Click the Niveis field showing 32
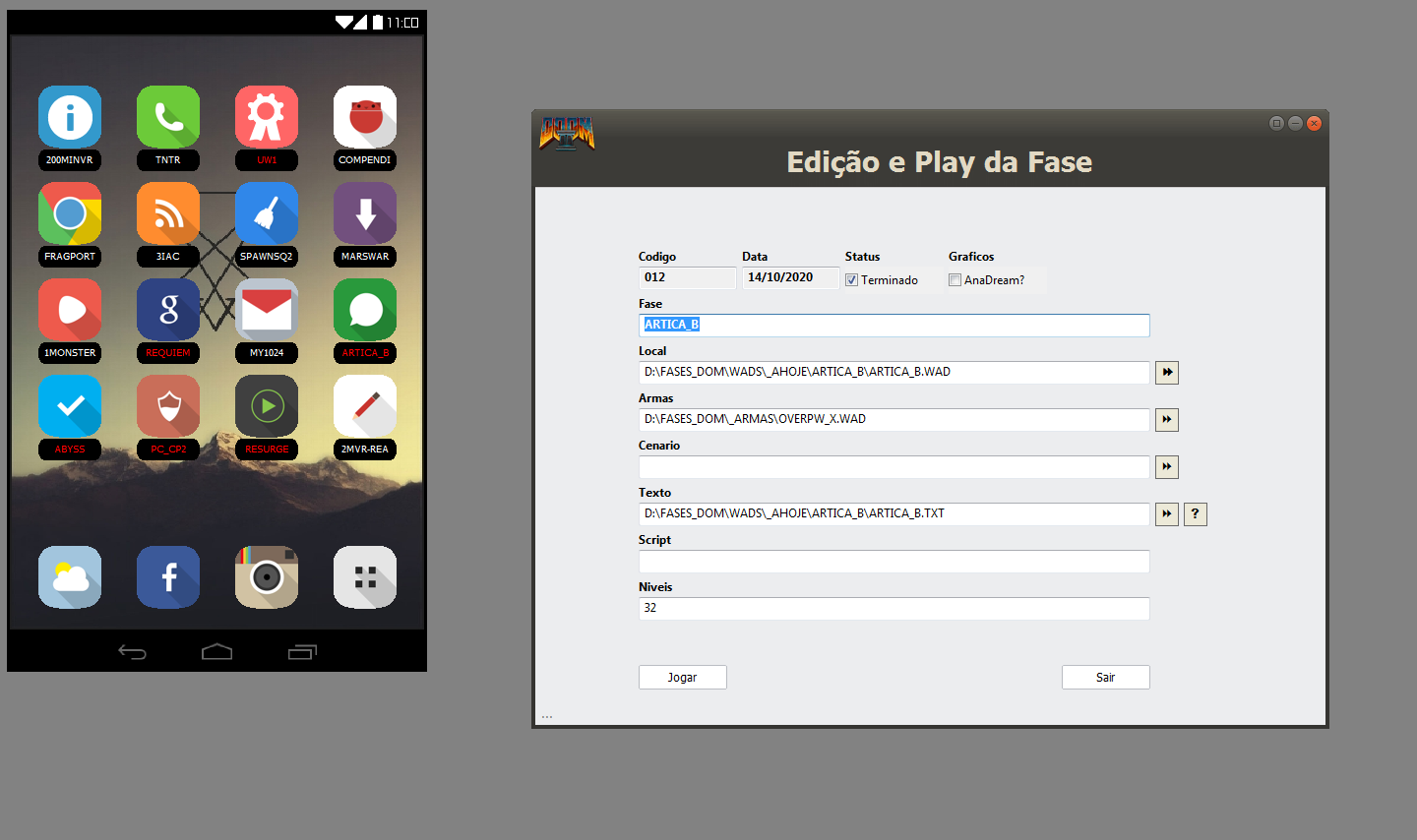This screenshot has height=840, width=1417. [894, 609]
